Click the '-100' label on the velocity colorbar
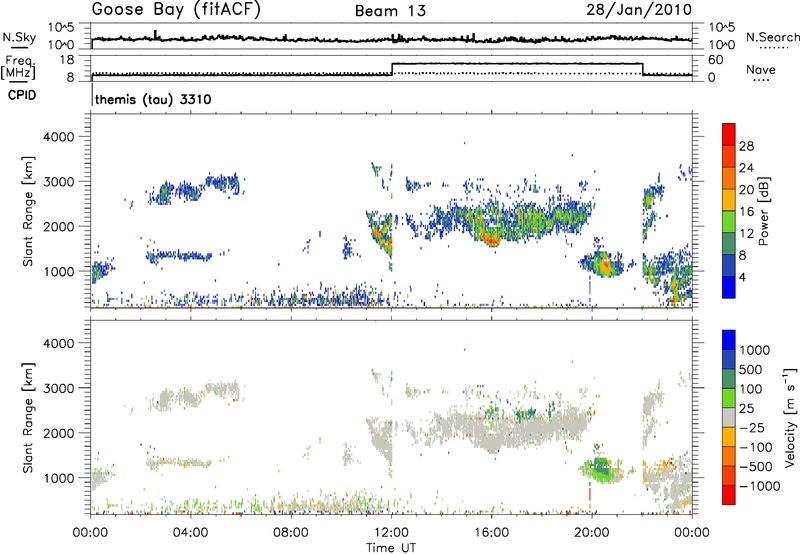800x554 pixels. pos(756,447)
